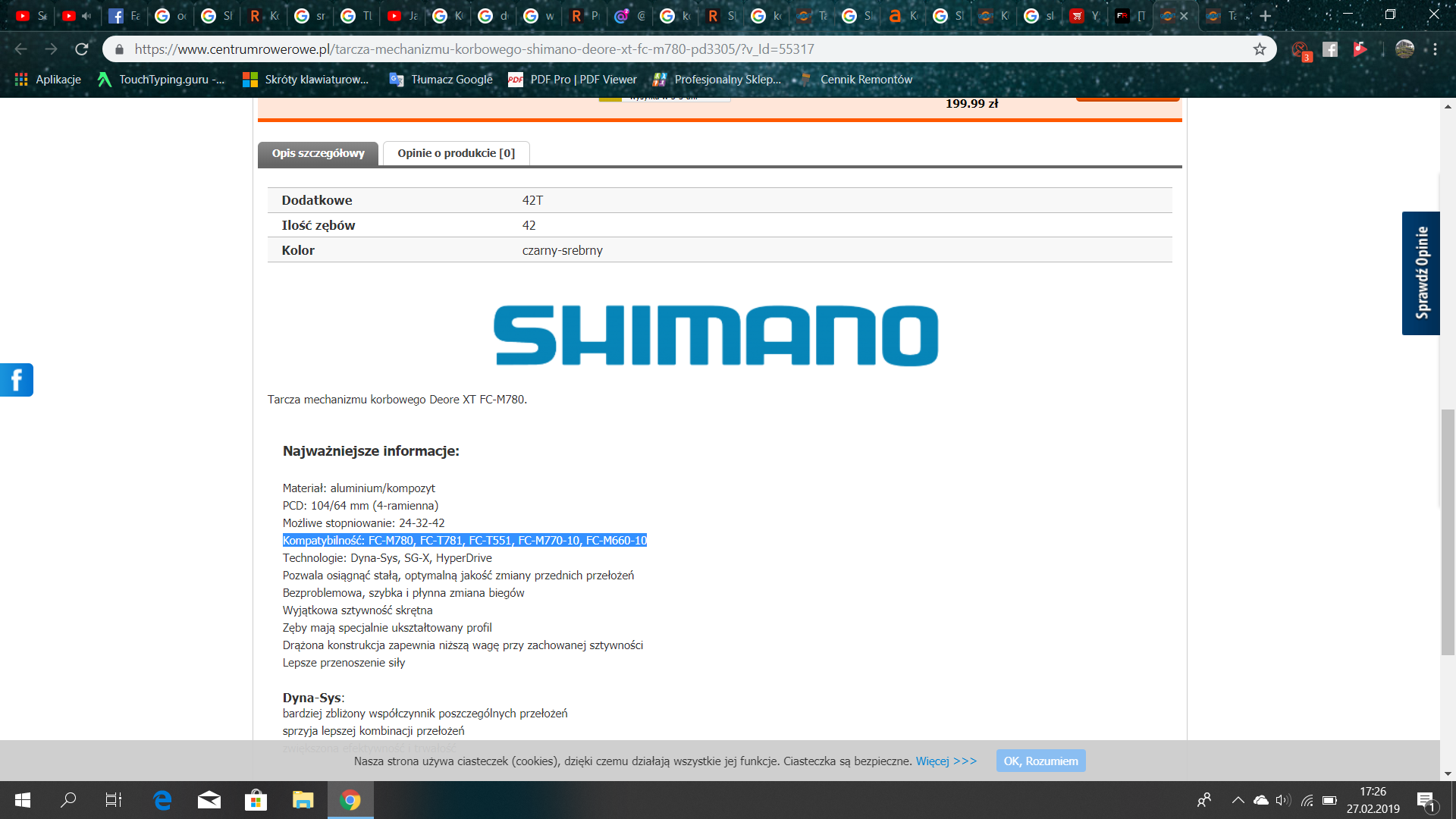
Task: Switch to the Allegro tab
Action: click(x=902, y=16)
